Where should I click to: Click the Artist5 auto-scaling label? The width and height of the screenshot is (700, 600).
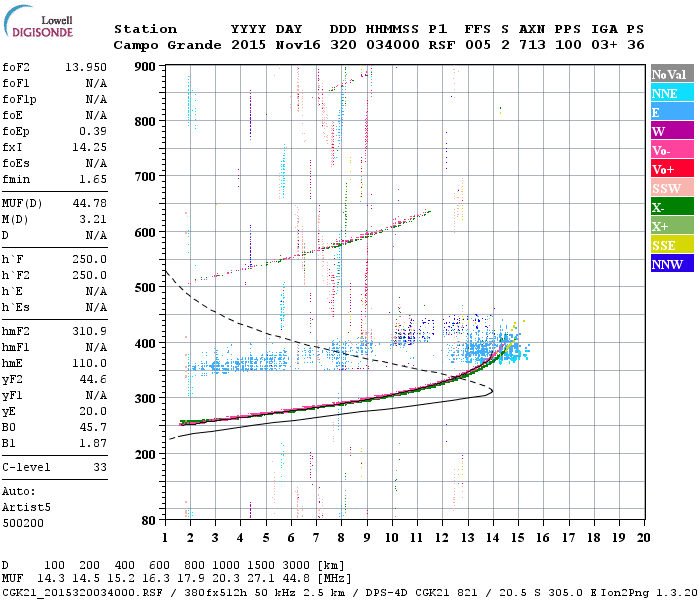point(26,508)
